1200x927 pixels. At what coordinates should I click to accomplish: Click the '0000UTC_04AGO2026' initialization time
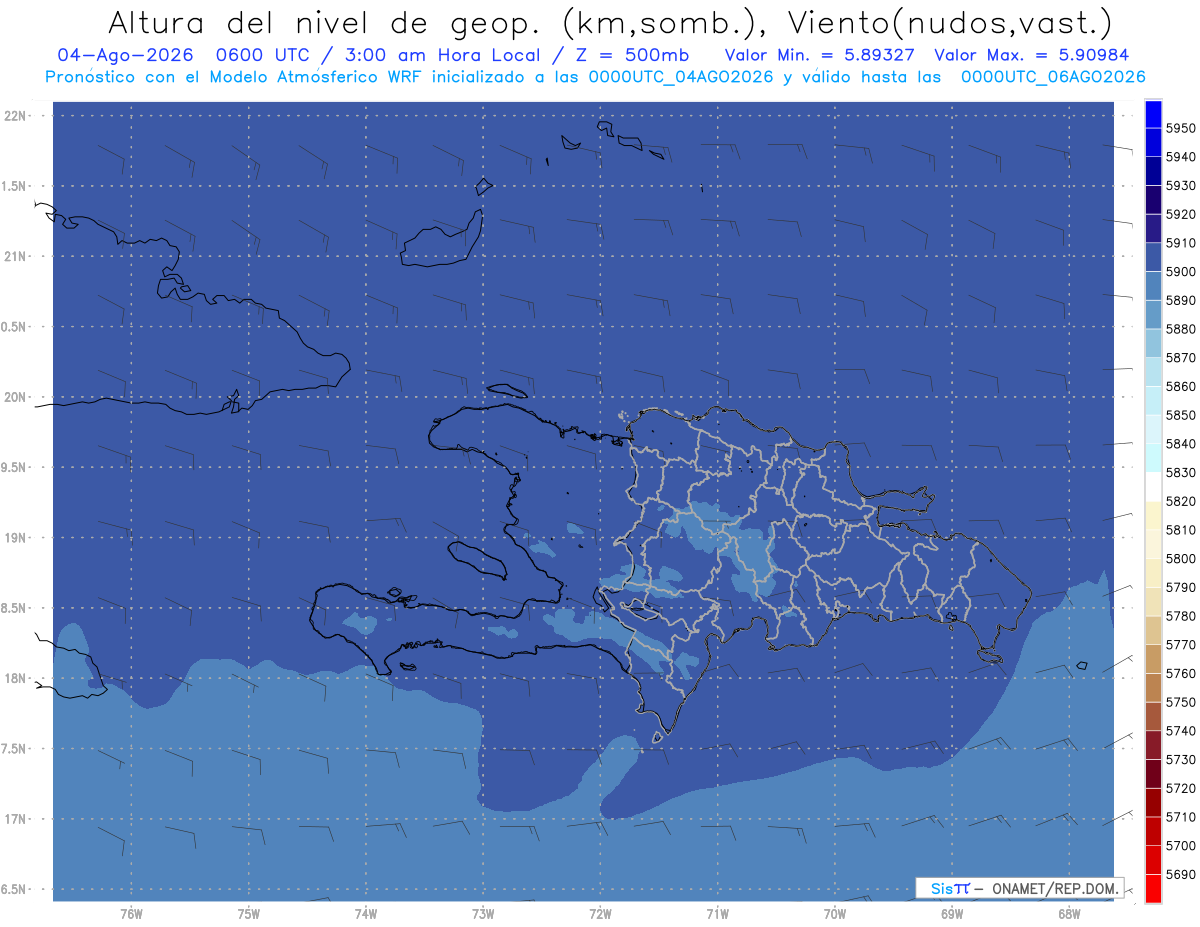681,76
